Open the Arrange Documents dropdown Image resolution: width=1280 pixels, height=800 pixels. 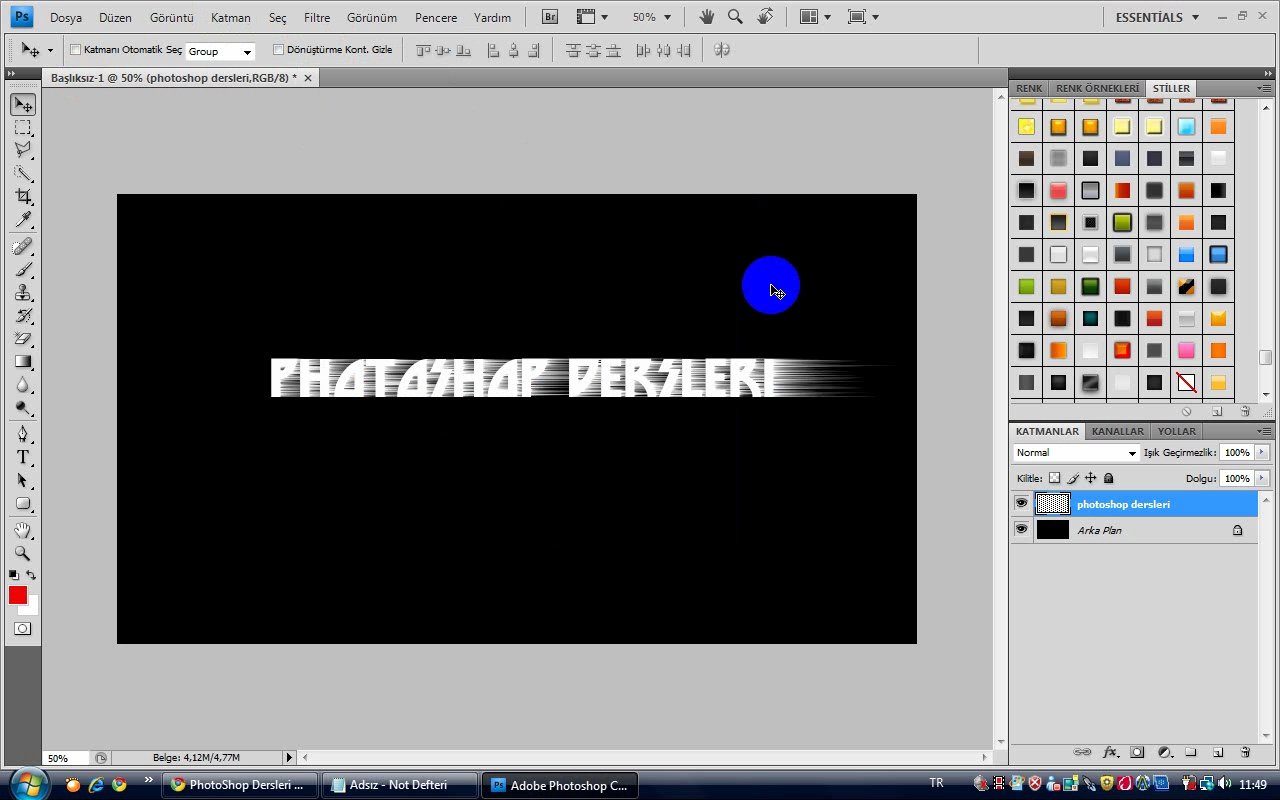tap(815, 17)
